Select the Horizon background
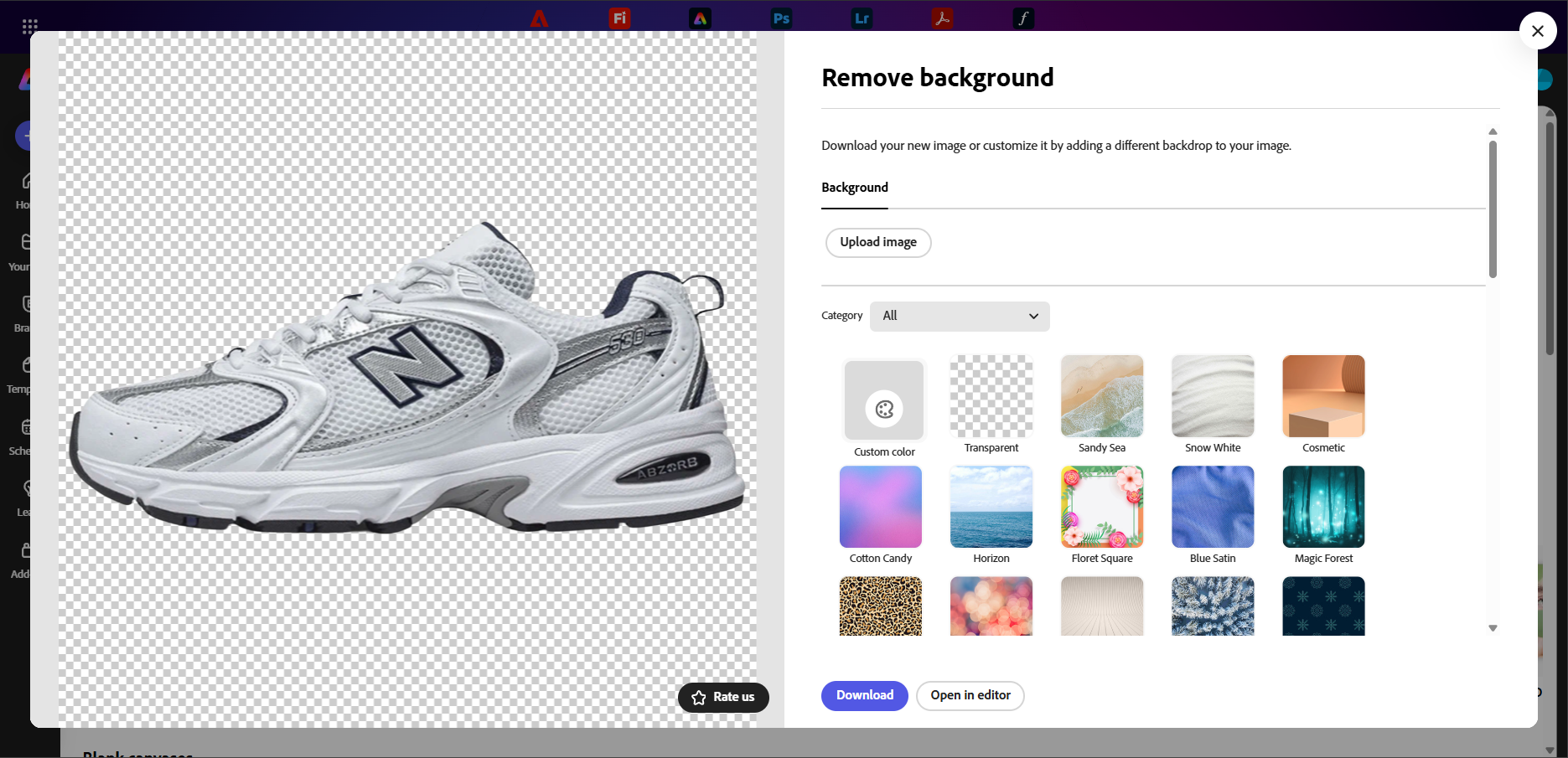1568x758 pixels. click(991, 507)
